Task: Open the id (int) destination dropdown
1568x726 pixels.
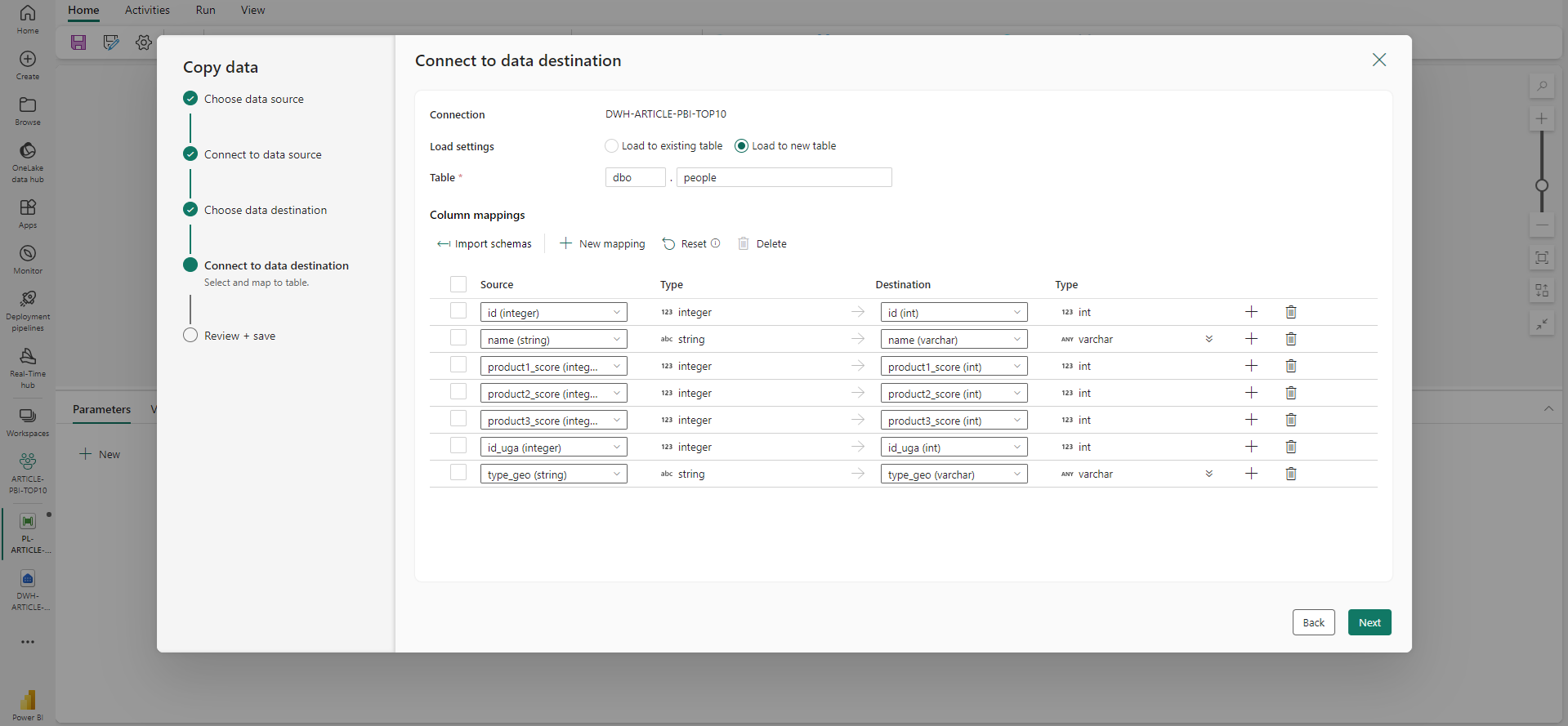Action: [x=954, y=313]
